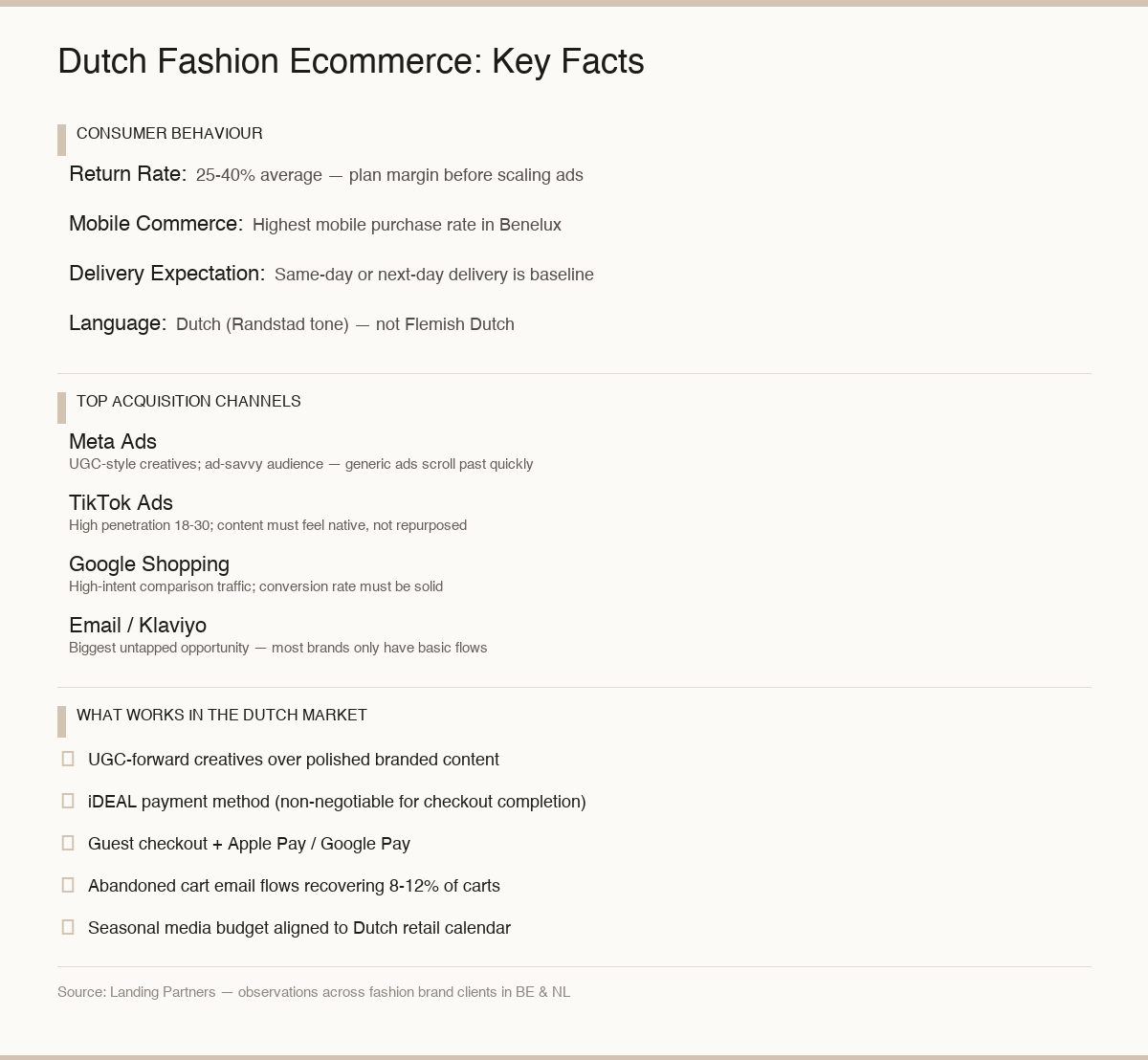Image resolution: width=1148 pixels, height=1060 pixels.
Task: Click Biggest untapped opportunity description
Action: [278, 648]
